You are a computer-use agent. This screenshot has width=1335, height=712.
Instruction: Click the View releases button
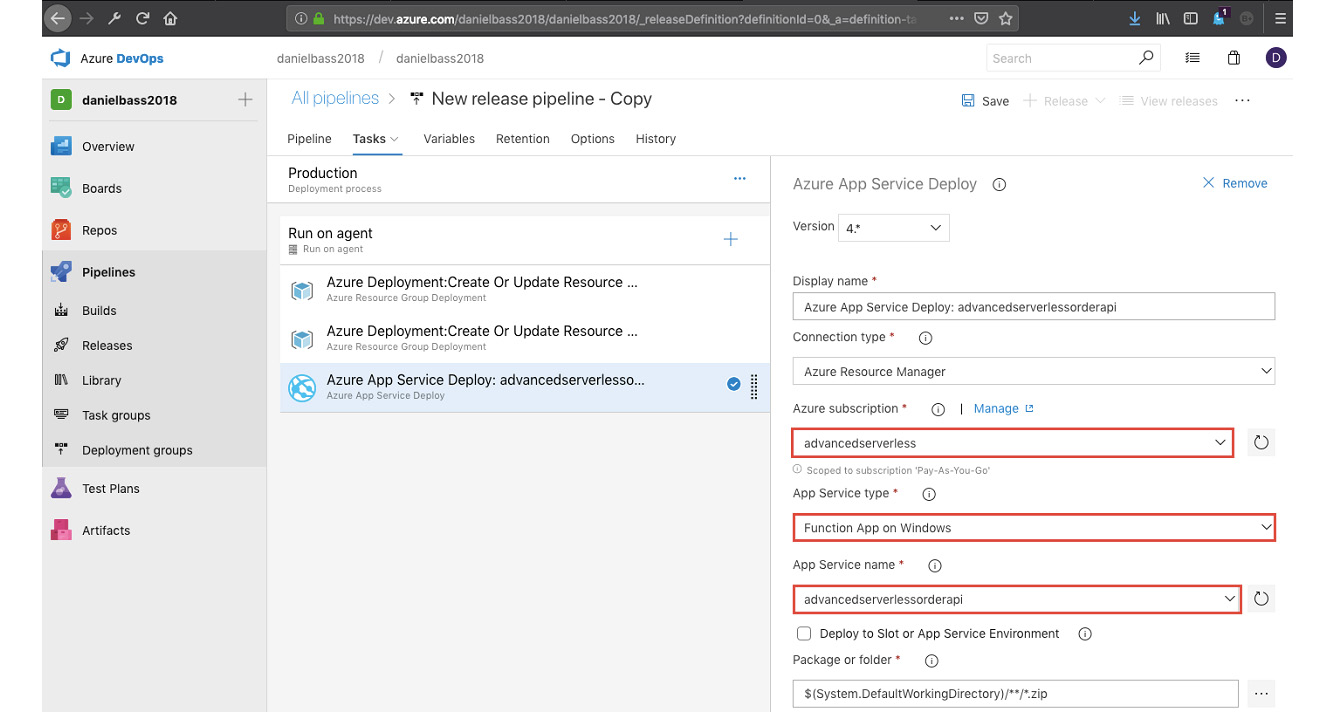click(1169, 101)
